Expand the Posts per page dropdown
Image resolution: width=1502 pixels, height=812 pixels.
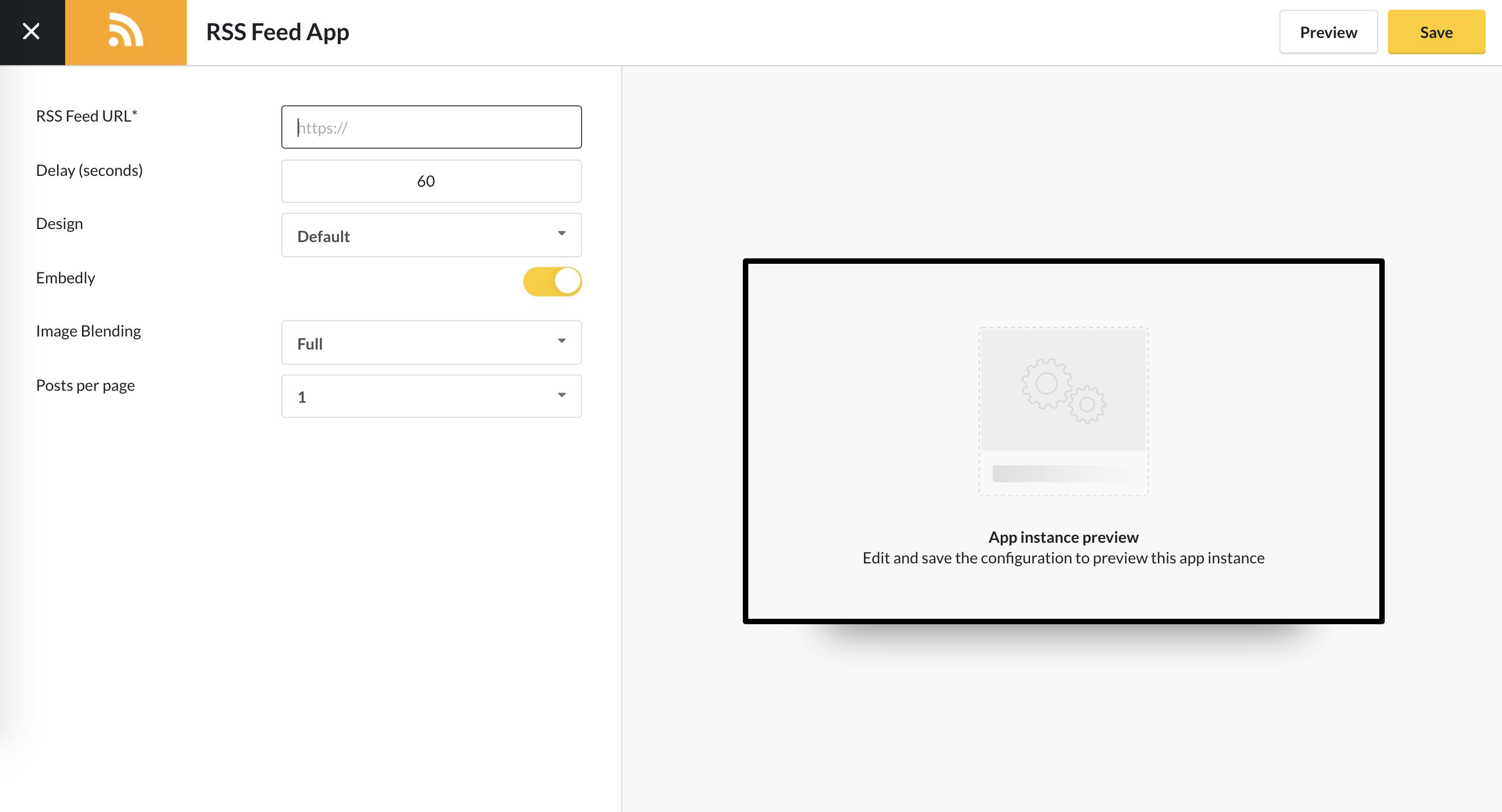point(432,396)
